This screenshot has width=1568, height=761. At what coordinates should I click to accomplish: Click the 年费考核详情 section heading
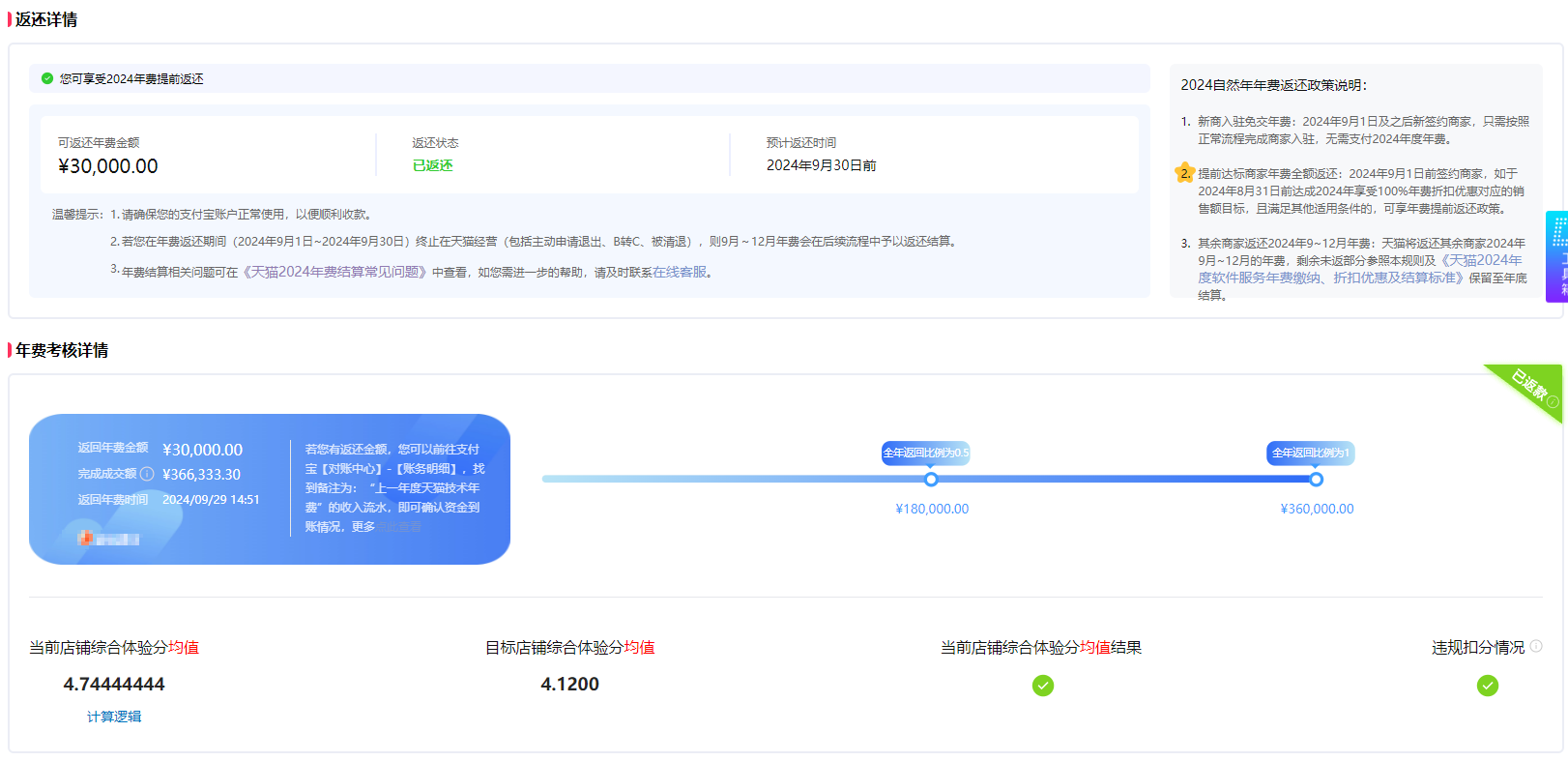point(62,350)
